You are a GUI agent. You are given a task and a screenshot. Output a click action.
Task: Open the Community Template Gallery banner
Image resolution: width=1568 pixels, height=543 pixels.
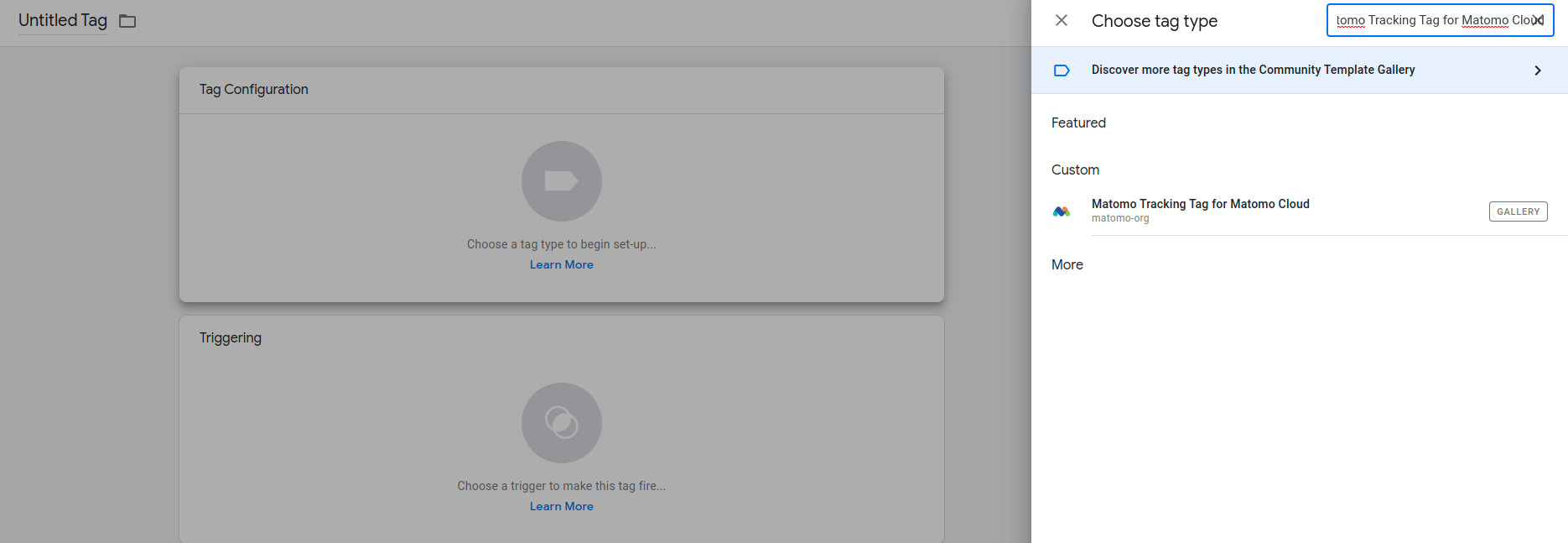pyautogui.click(x=1253, y=70)
